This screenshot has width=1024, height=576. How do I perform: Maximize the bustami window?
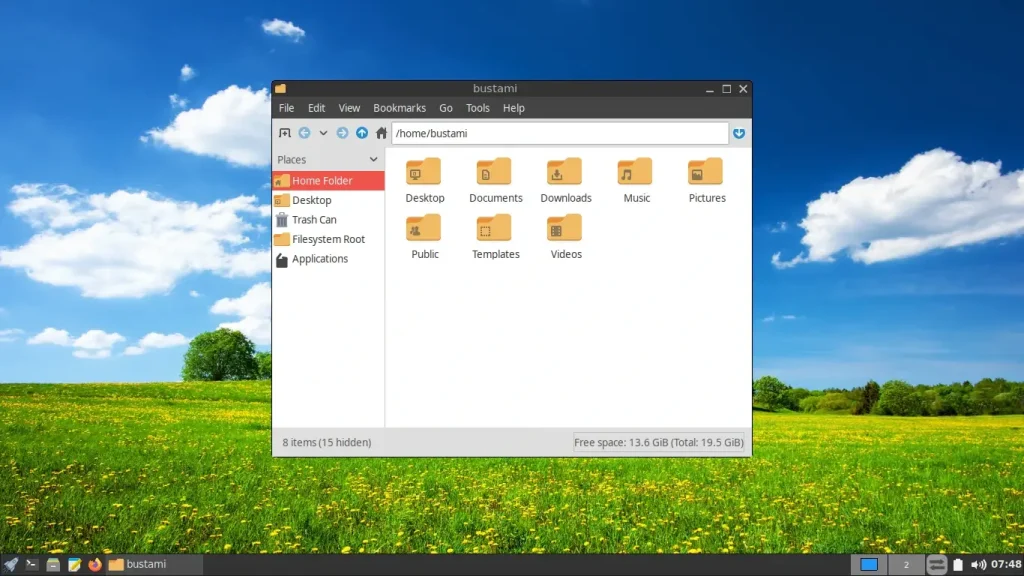(726, 89)
